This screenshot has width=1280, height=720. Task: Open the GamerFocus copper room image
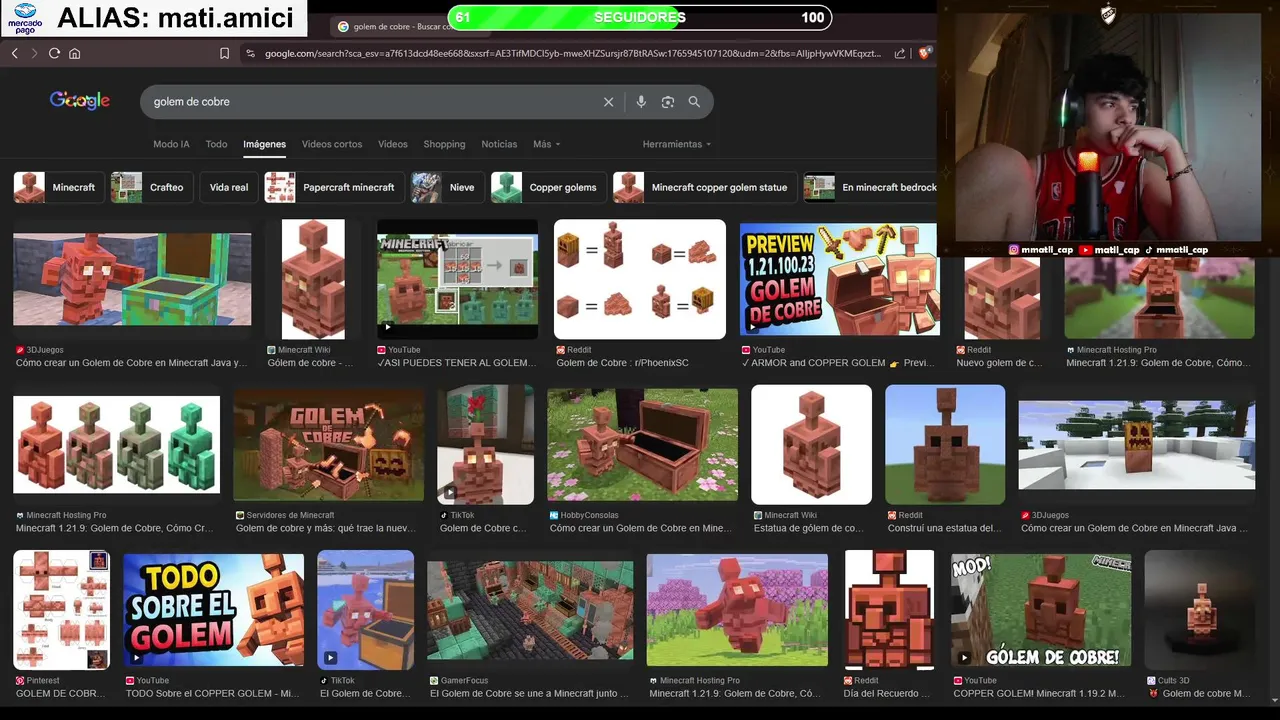click(530, 610)
